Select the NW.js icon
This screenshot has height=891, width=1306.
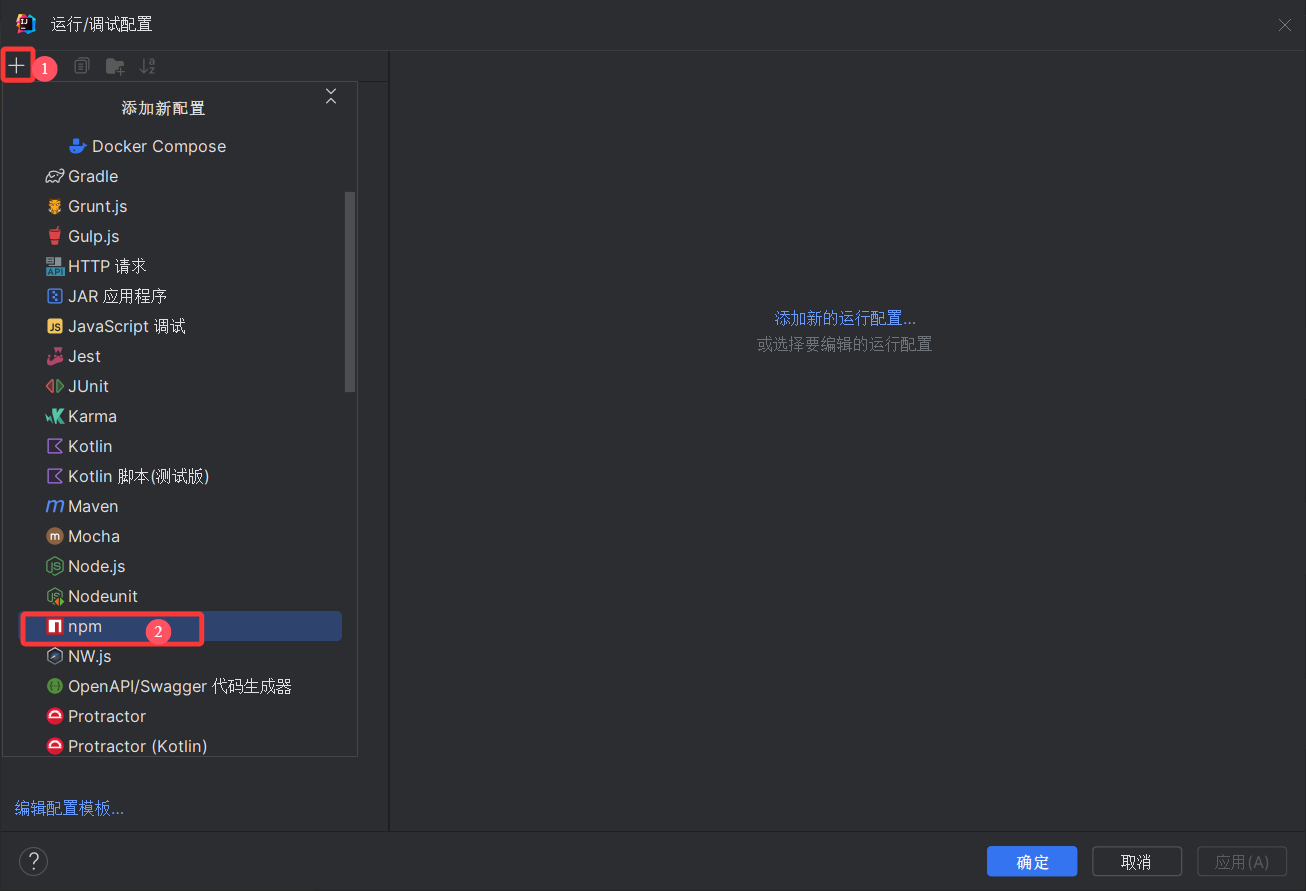(55, 656)
